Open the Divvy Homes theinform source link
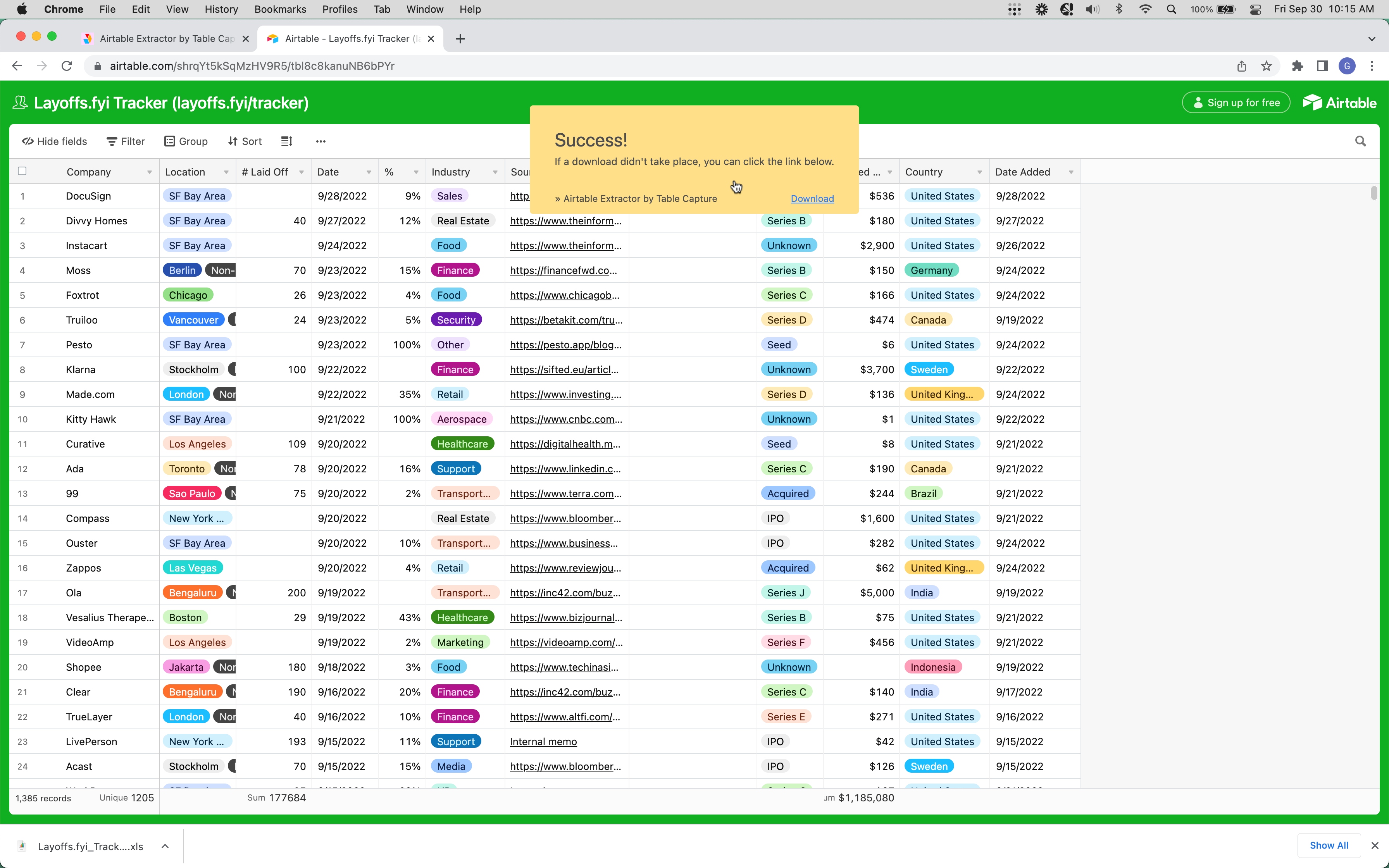 [565, 221]
